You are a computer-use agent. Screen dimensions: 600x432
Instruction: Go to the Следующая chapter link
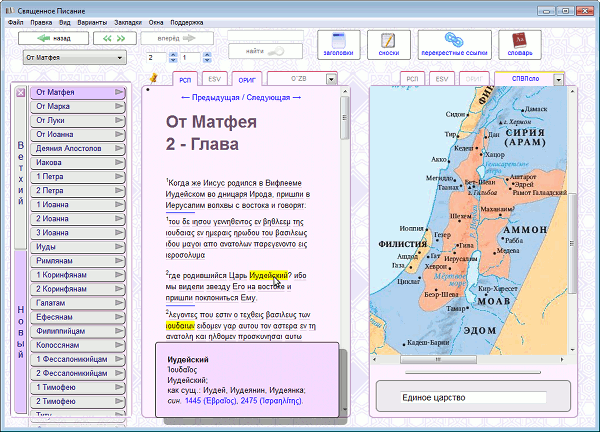tap(268, 98)
